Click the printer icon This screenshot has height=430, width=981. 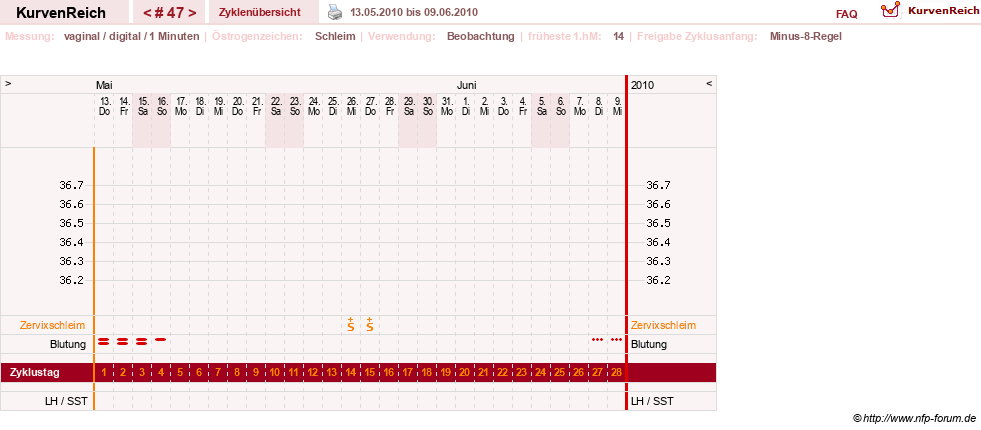tap(336, 13)
